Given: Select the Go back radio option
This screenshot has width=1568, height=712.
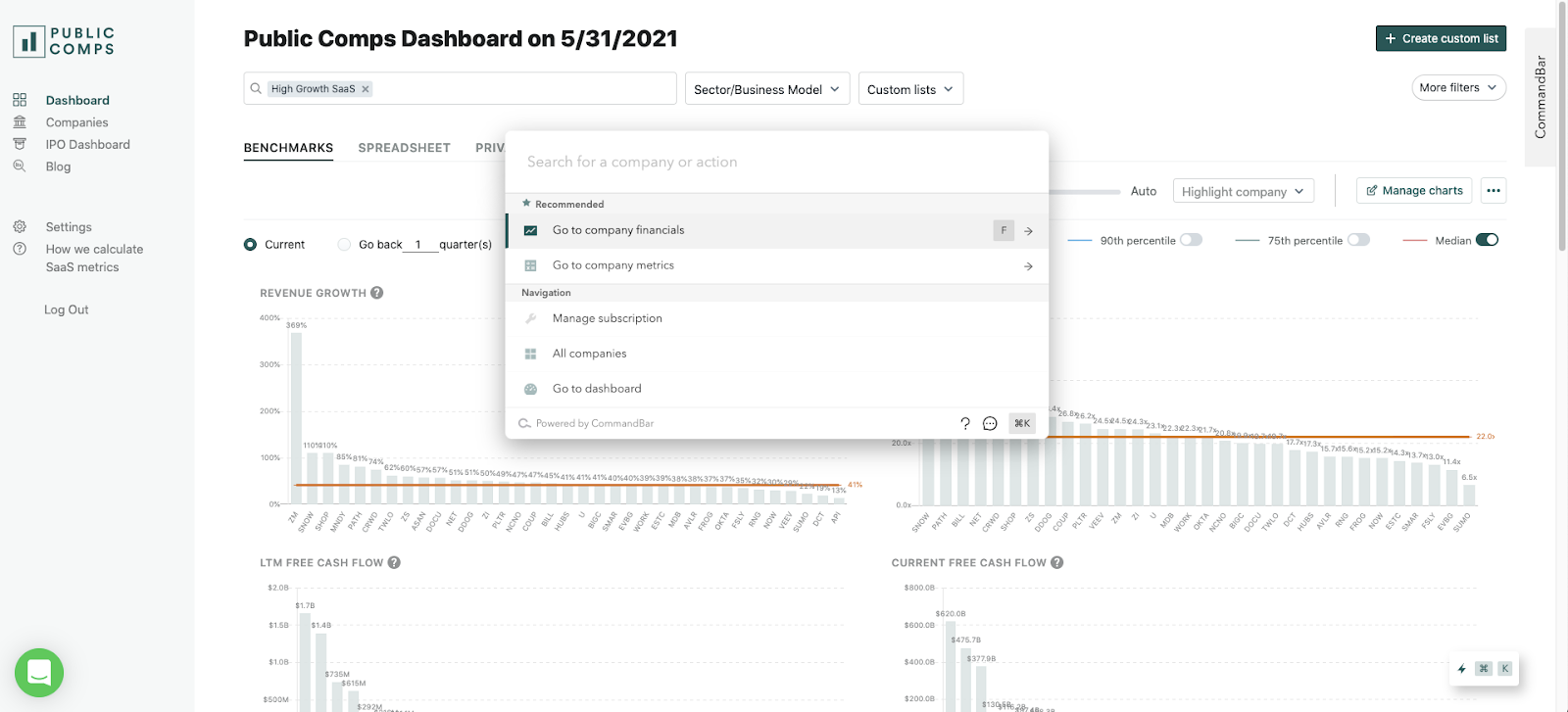Looking at the screenshot, I should point(344,245).
